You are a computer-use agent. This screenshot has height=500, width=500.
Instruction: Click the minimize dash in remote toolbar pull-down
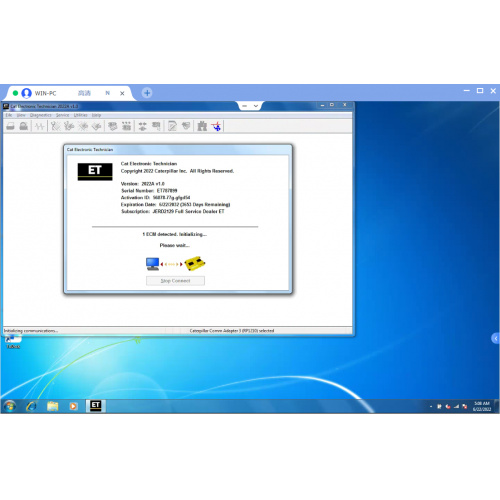(x=244, y=106)
